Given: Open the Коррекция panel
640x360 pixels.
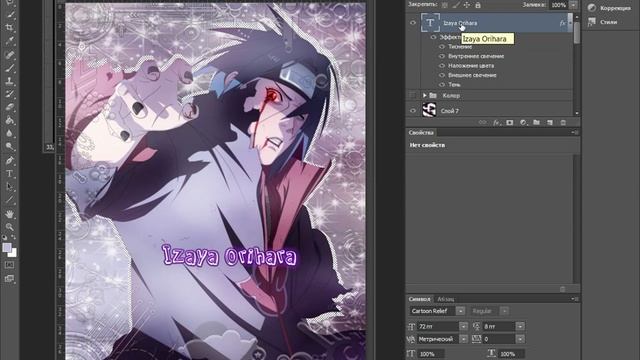Looking at the screenshot, I should pyautogui.click(x=609, y=8).
